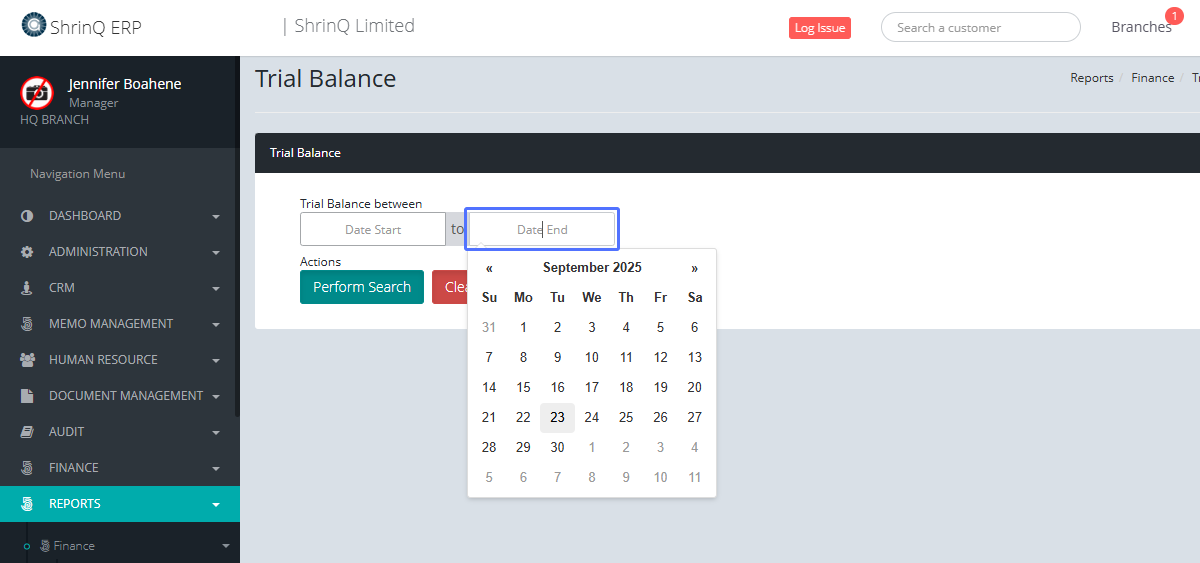Click the Administration gear icon

(27, 252)
